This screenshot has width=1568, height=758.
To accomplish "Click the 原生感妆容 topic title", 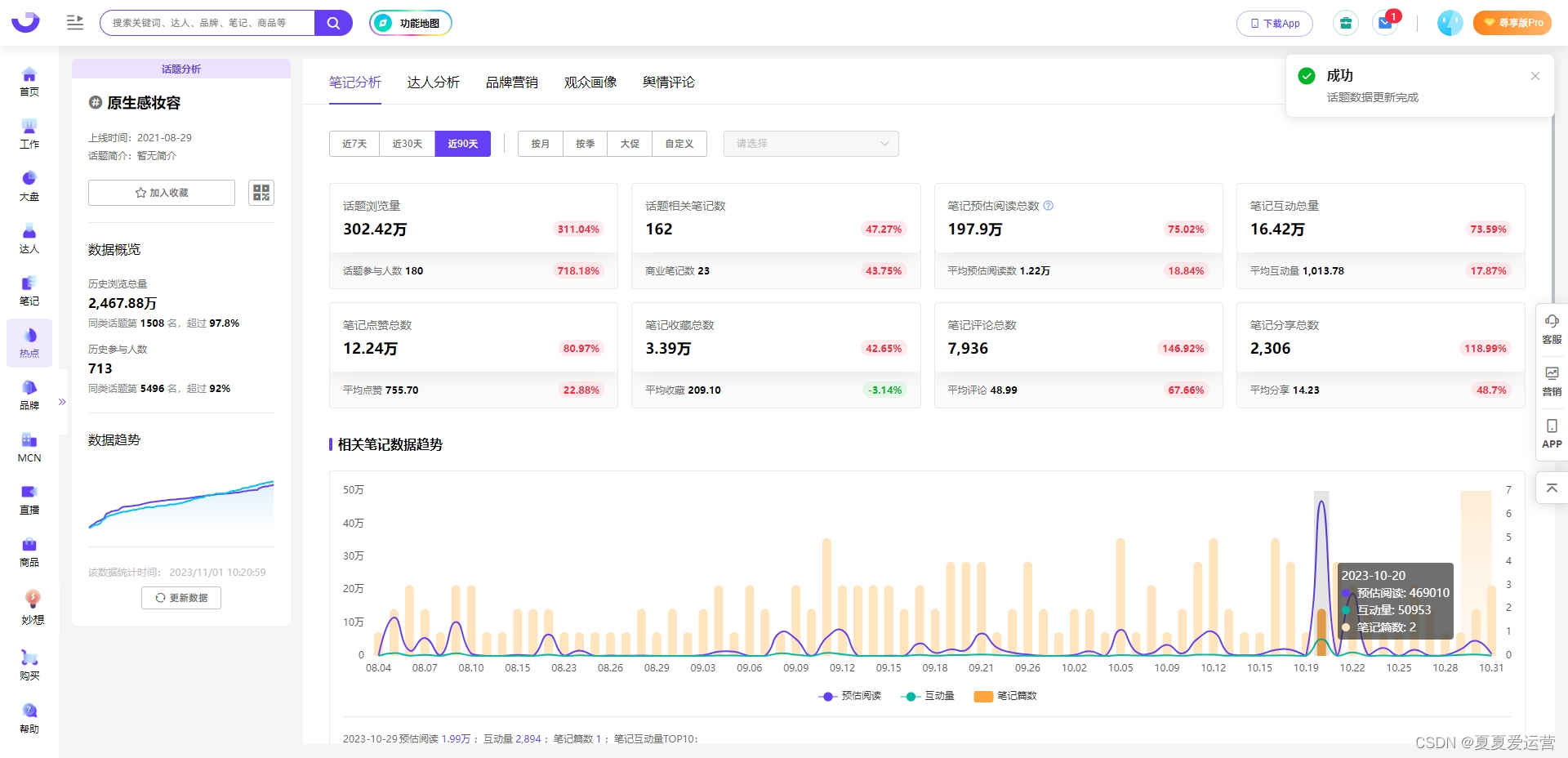I will point(144,103).
